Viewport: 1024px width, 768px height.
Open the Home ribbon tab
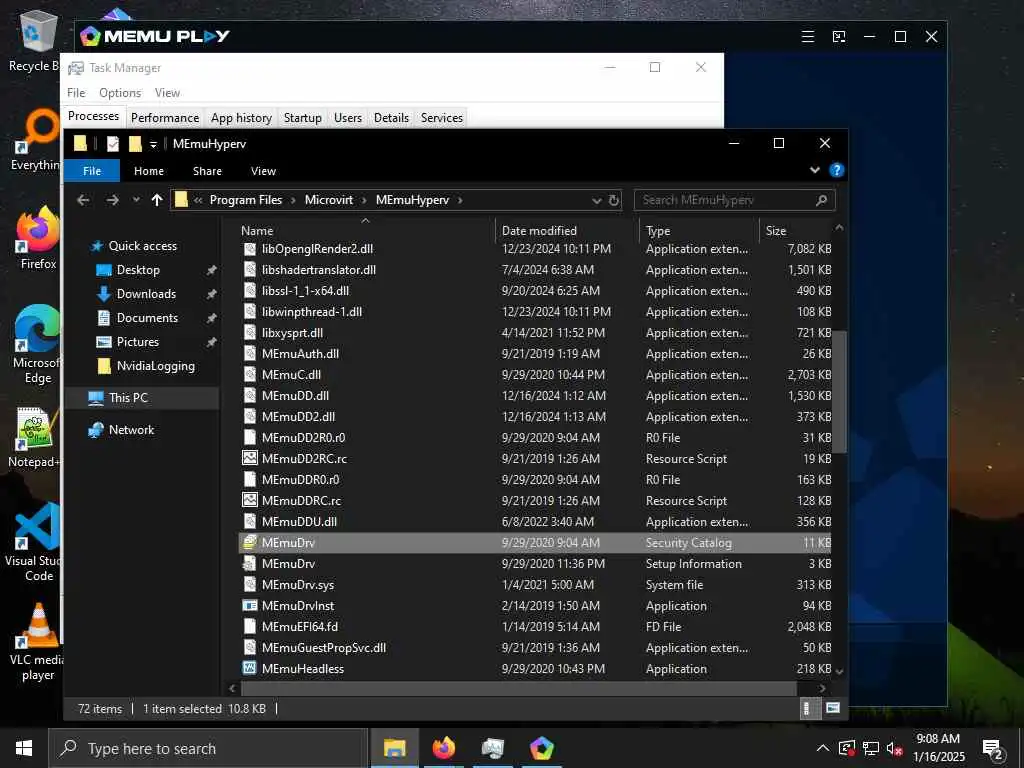coord(149,171)
